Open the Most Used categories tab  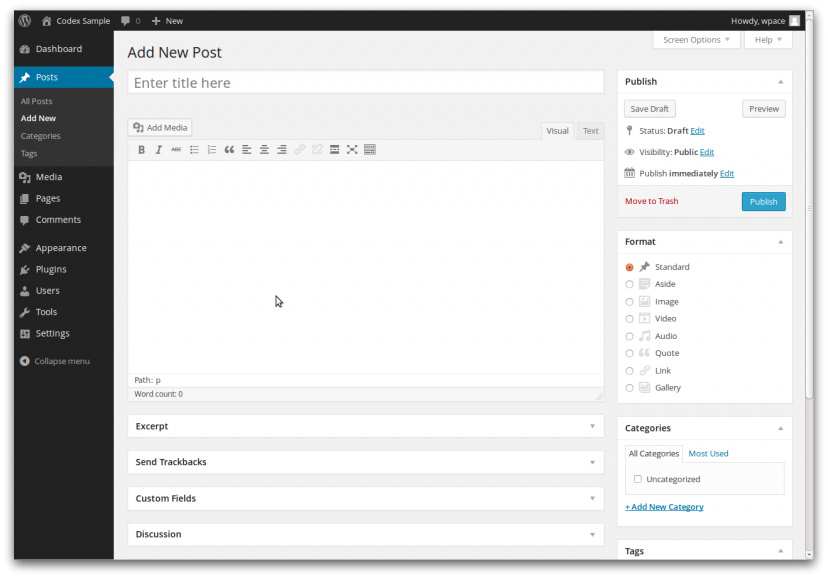(708, 454)
